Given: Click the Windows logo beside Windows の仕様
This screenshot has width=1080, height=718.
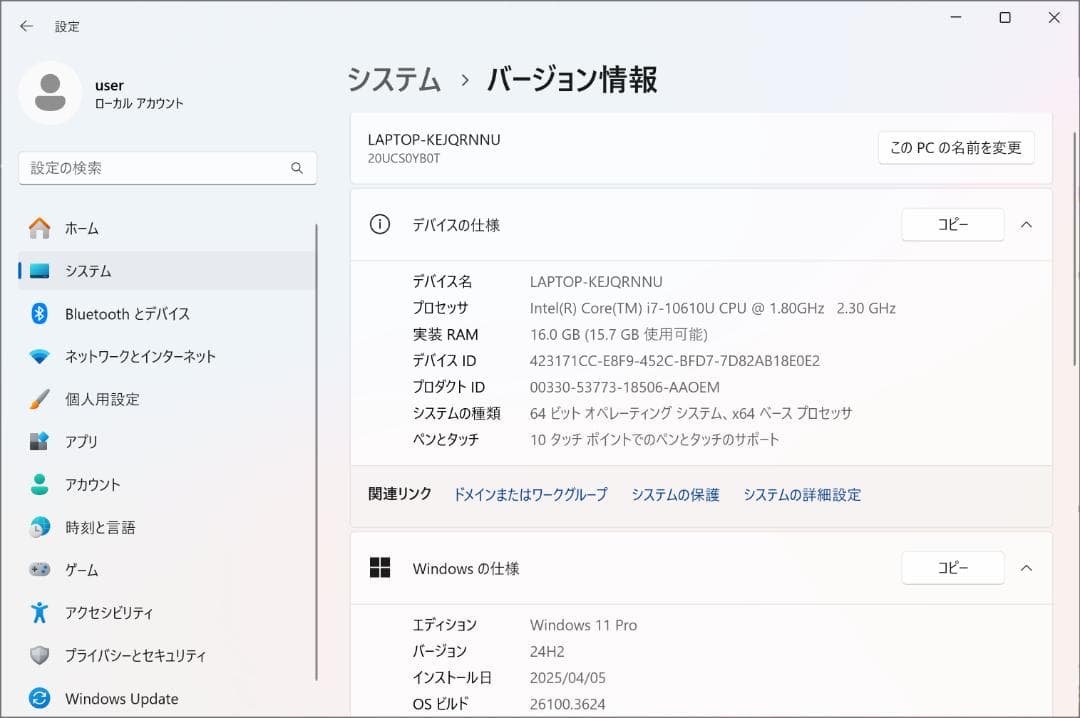Looking at the screenshot, I should click(380, 568).
